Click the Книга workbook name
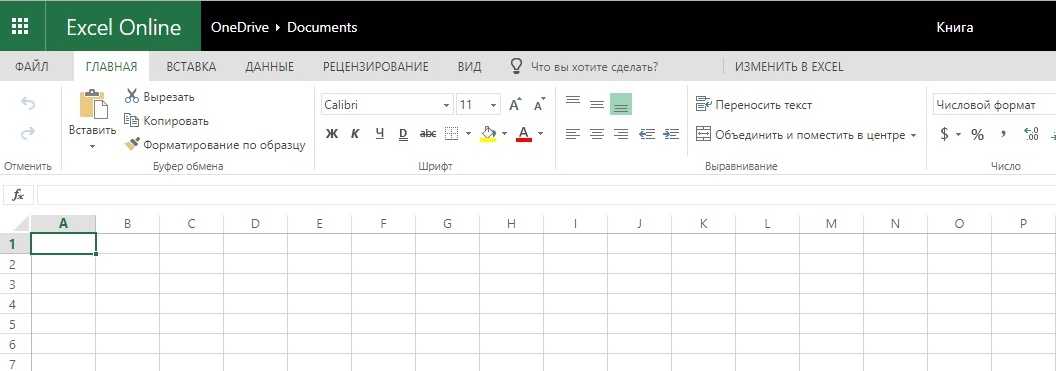The height and width of the screenshot is (371, 1056). point(954,28)
